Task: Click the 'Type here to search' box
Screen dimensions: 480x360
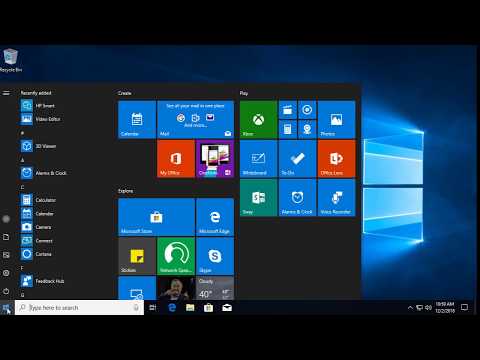Action: pos(79,308)
